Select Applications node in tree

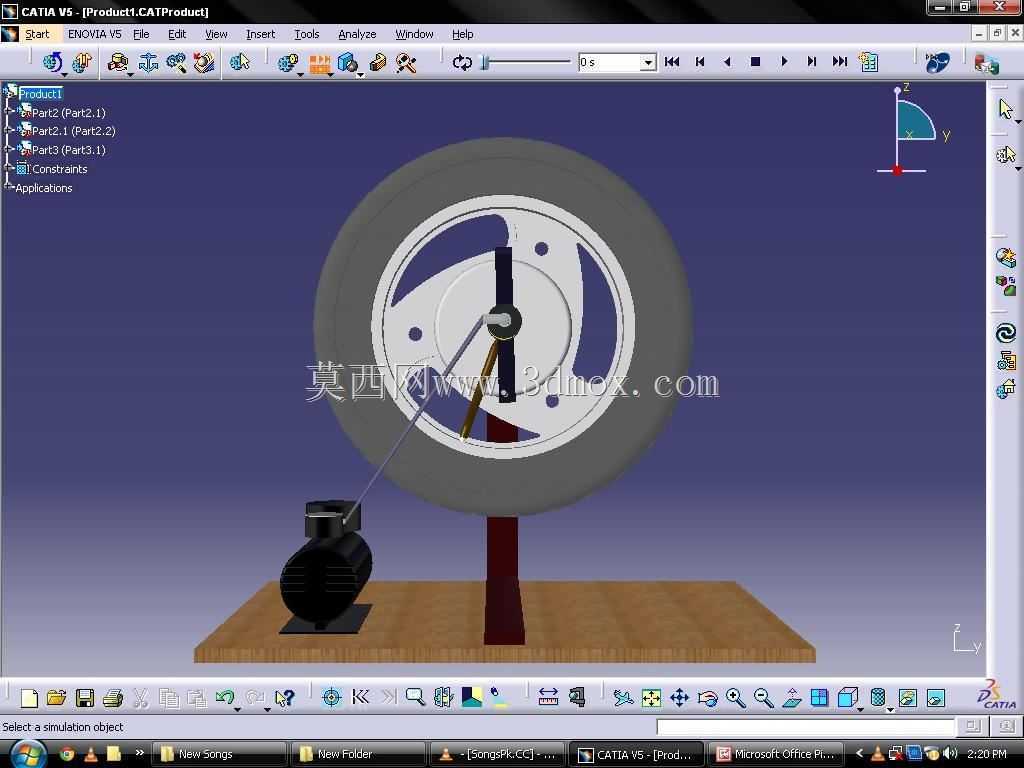pyautogui.click(x=44, y=188)
